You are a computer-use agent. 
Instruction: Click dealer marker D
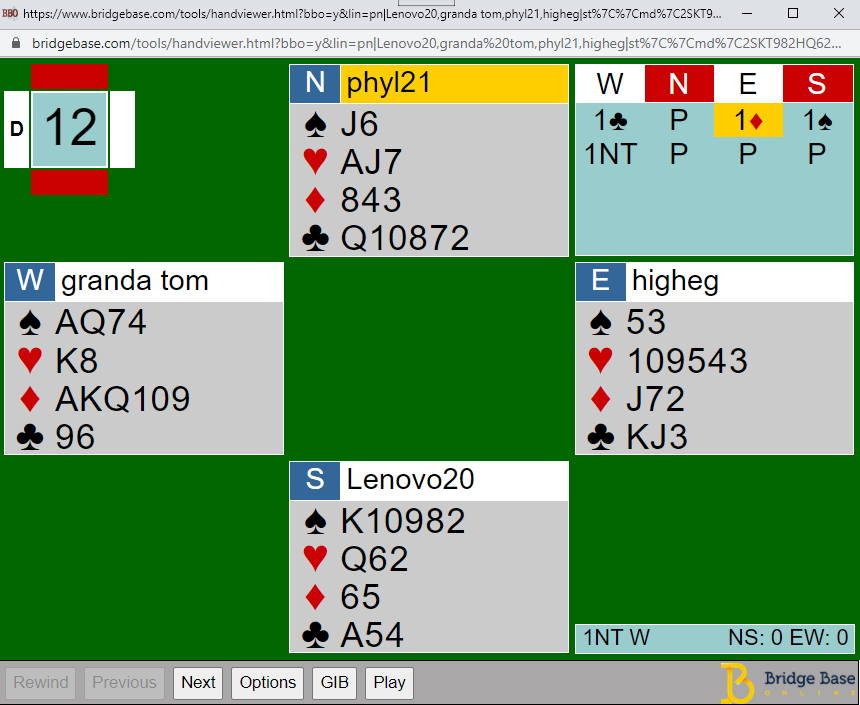click(x=16, y=129)
